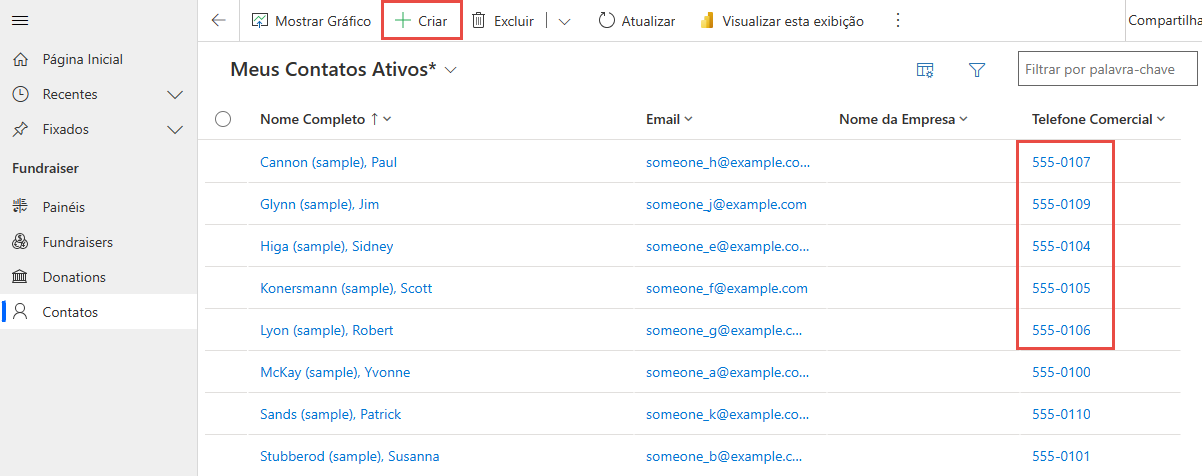Image resolution: width=1202 pixels, height=476 pixels.
Task: Click the Fixados sidebar item
Action: [x=65, y=129]
